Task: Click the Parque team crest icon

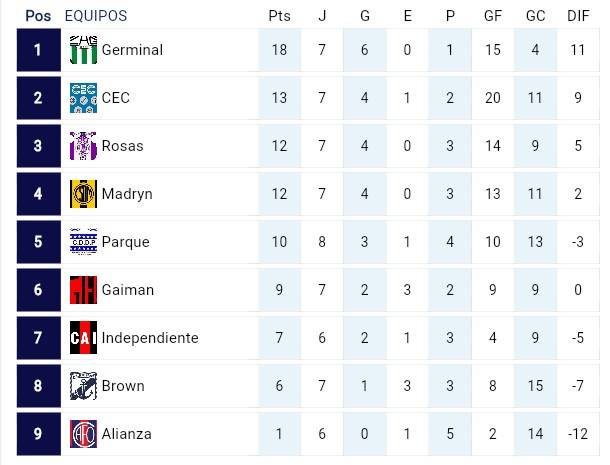Action: 83,242
